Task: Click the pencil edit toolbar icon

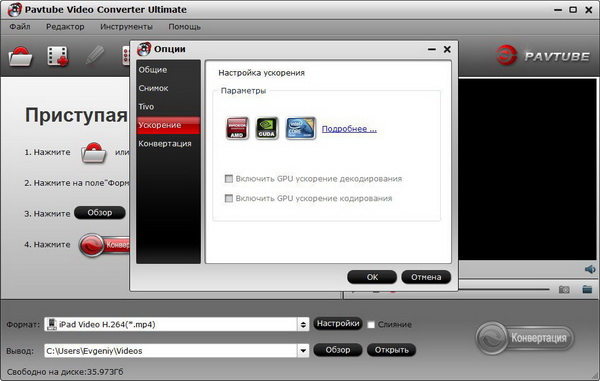Action: click(95, 55)
